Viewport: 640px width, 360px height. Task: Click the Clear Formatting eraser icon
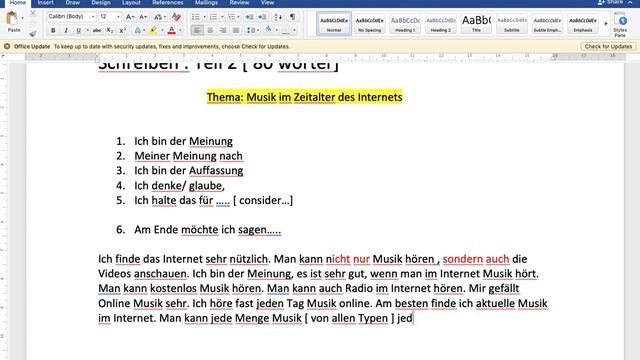[176, 17]
